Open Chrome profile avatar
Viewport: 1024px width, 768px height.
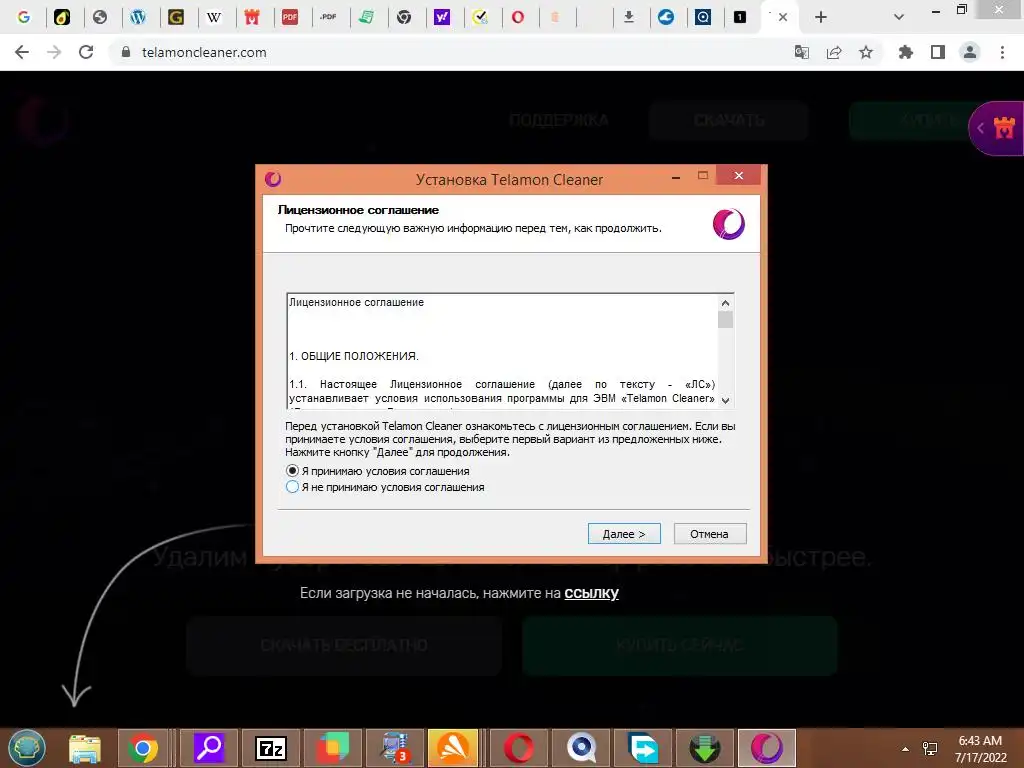pyautogui.click(x=970, y=52)
